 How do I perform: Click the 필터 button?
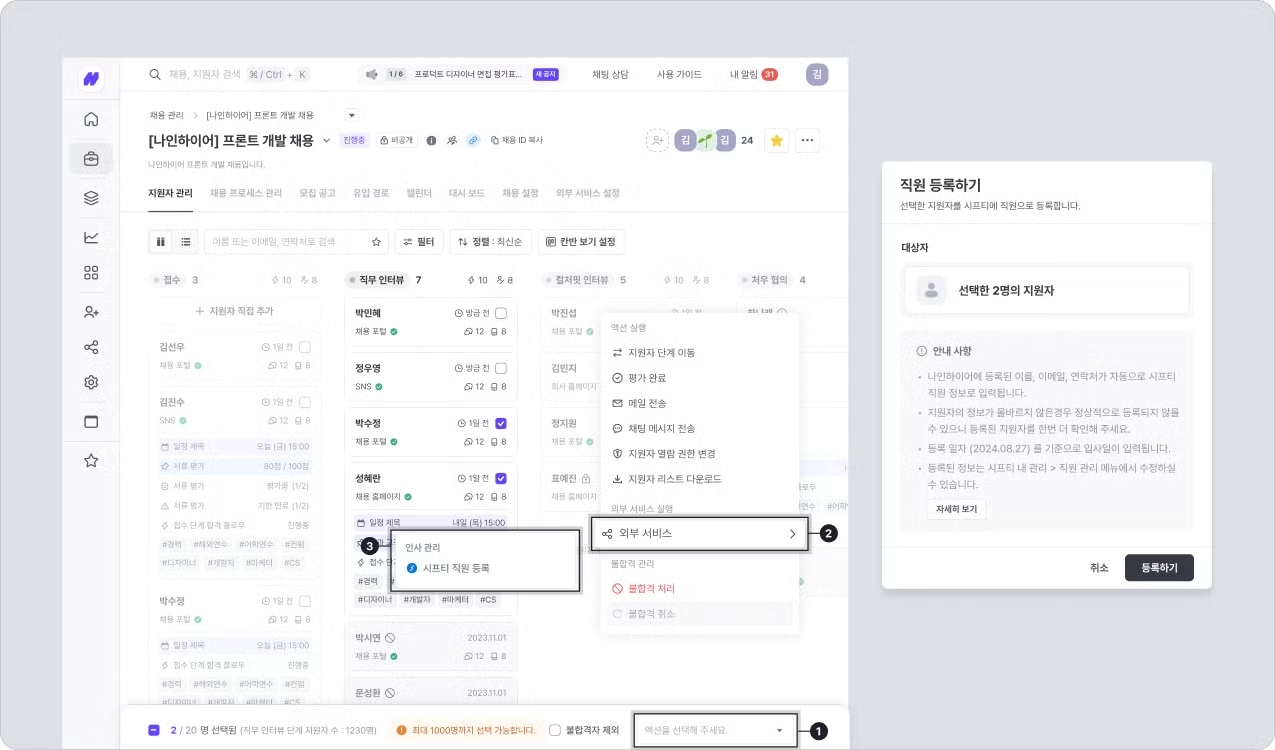tap(419, 241)
